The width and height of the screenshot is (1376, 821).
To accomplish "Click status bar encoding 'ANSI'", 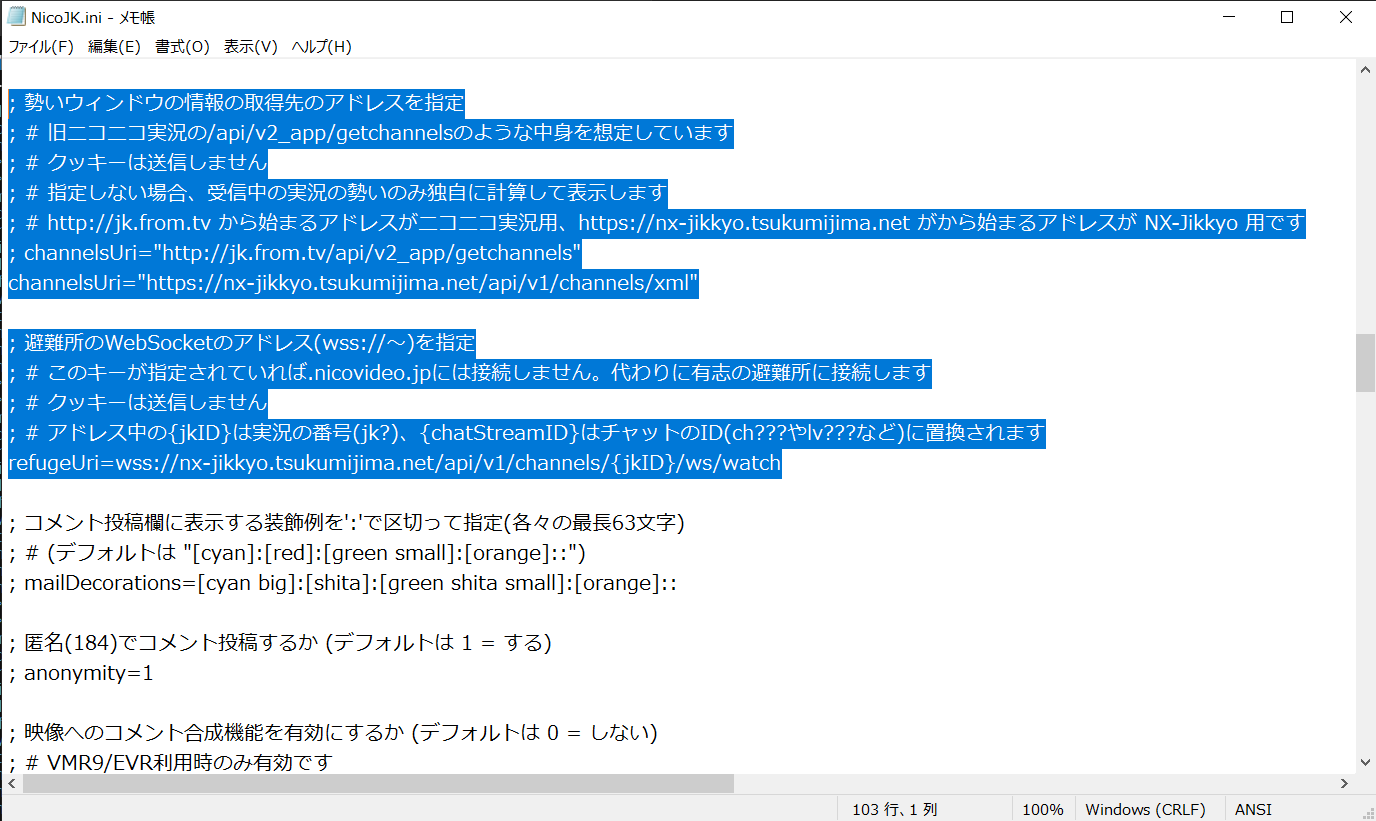I will tap(1253, 809).
